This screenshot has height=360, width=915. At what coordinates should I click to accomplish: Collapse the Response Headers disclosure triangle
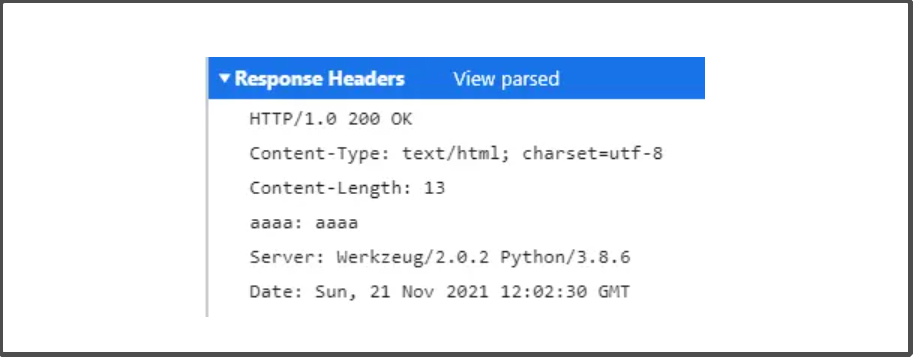(x=225, y=78)
